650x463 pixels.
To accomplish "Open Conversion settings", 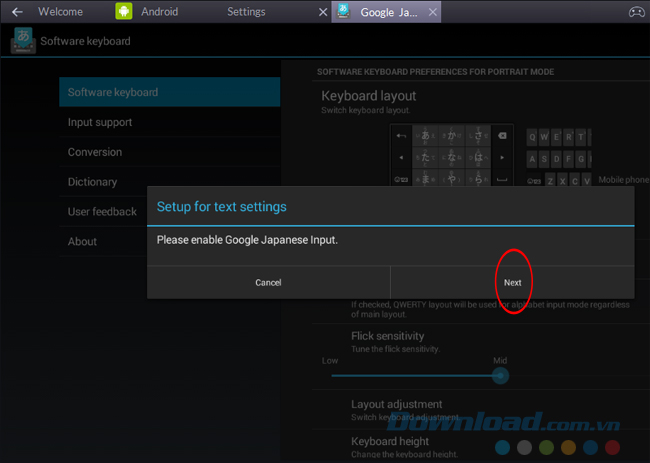I will (x=170, y=152).
